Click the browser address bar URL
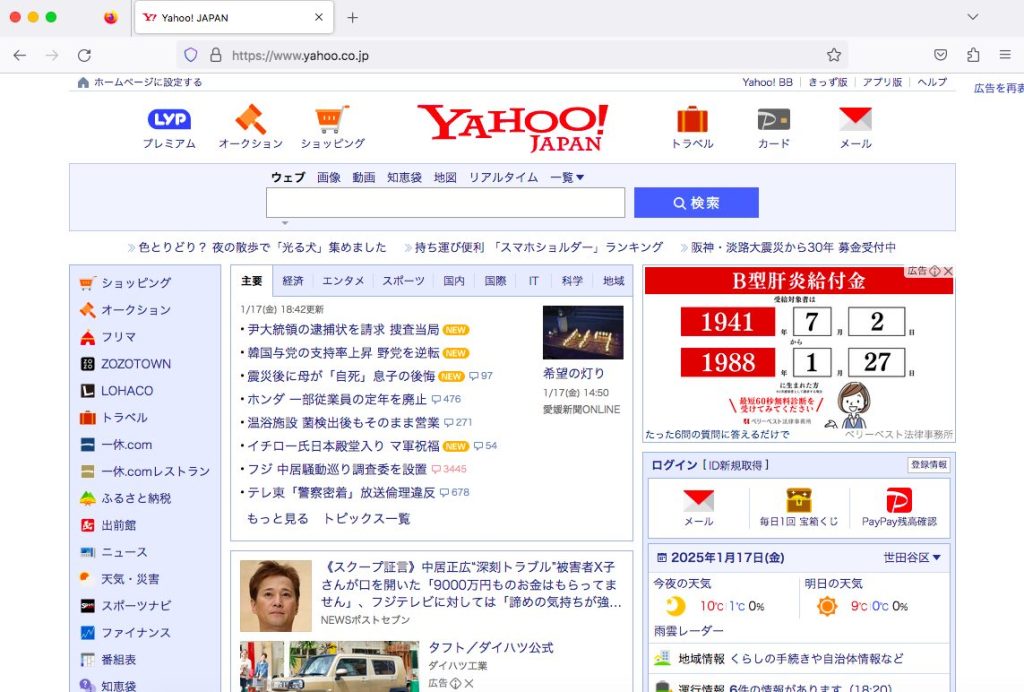Image resolution: width=1024 pixels, height=692 pixels. tap(300, 55)
